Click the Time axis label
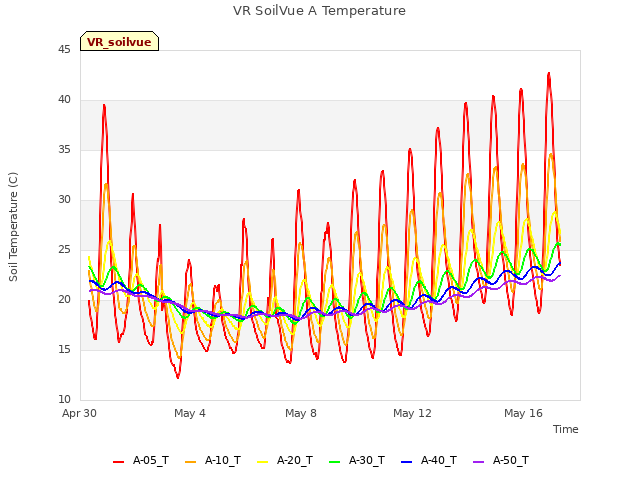The image size is (640, 480). coord(566,429)
